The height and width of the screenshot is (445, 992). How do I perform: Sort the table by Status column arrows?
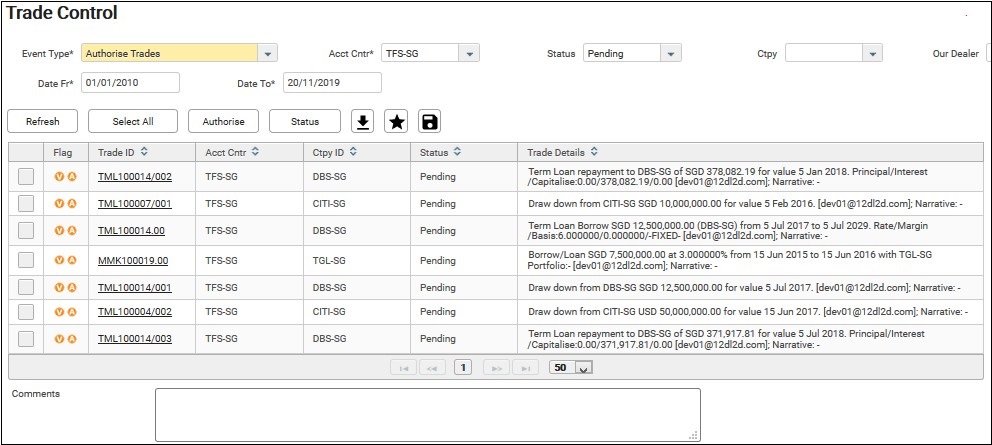[457, 152]
